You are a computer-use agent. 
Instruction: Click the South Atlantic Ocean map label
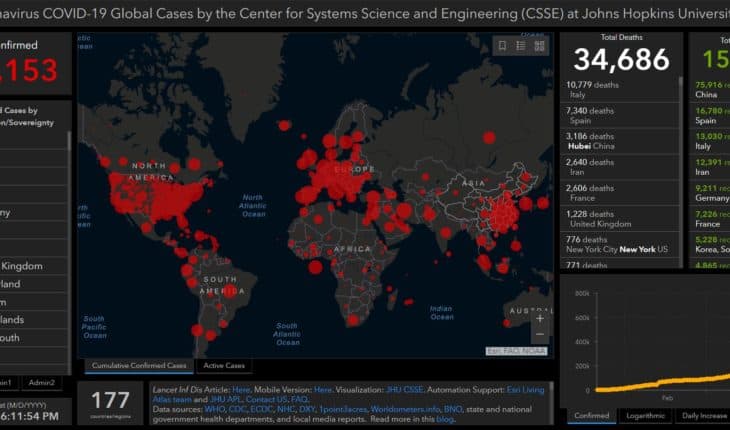point(286,334)
